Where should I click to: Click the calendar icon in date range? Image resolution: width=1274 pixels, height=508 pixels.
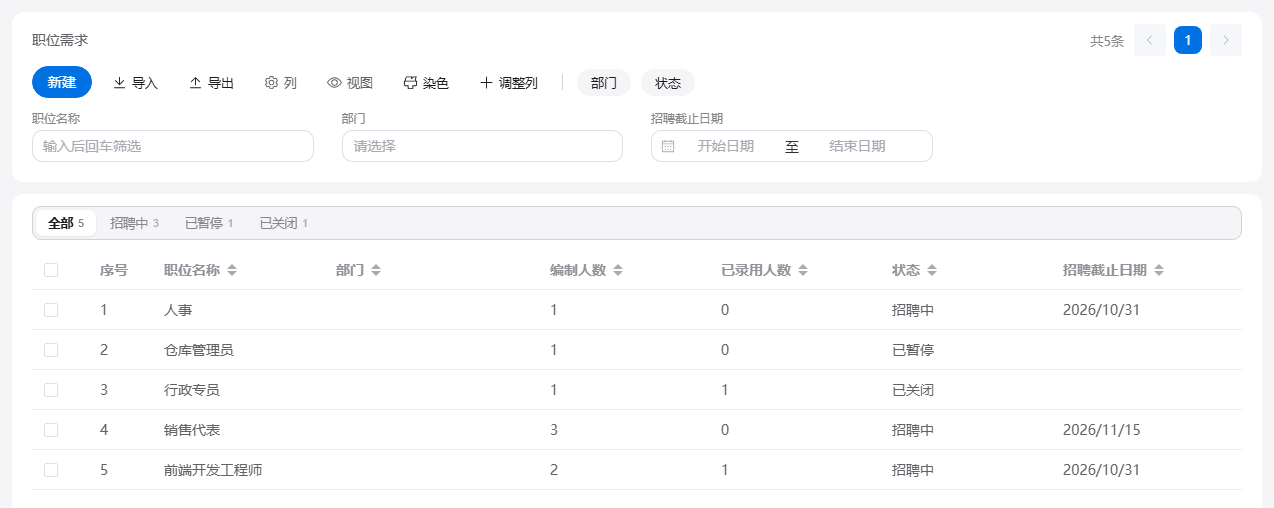668,146
